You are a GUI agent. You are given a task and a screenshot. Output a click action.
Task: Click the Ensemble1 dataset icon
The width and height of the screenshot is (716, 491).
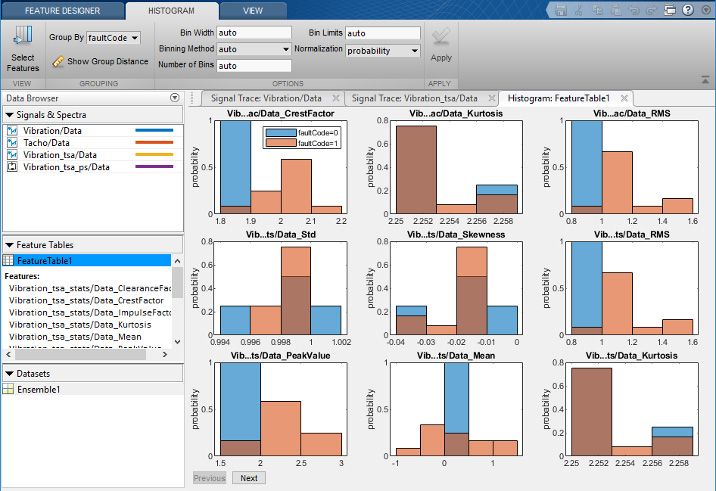click(x=9, y=389)
